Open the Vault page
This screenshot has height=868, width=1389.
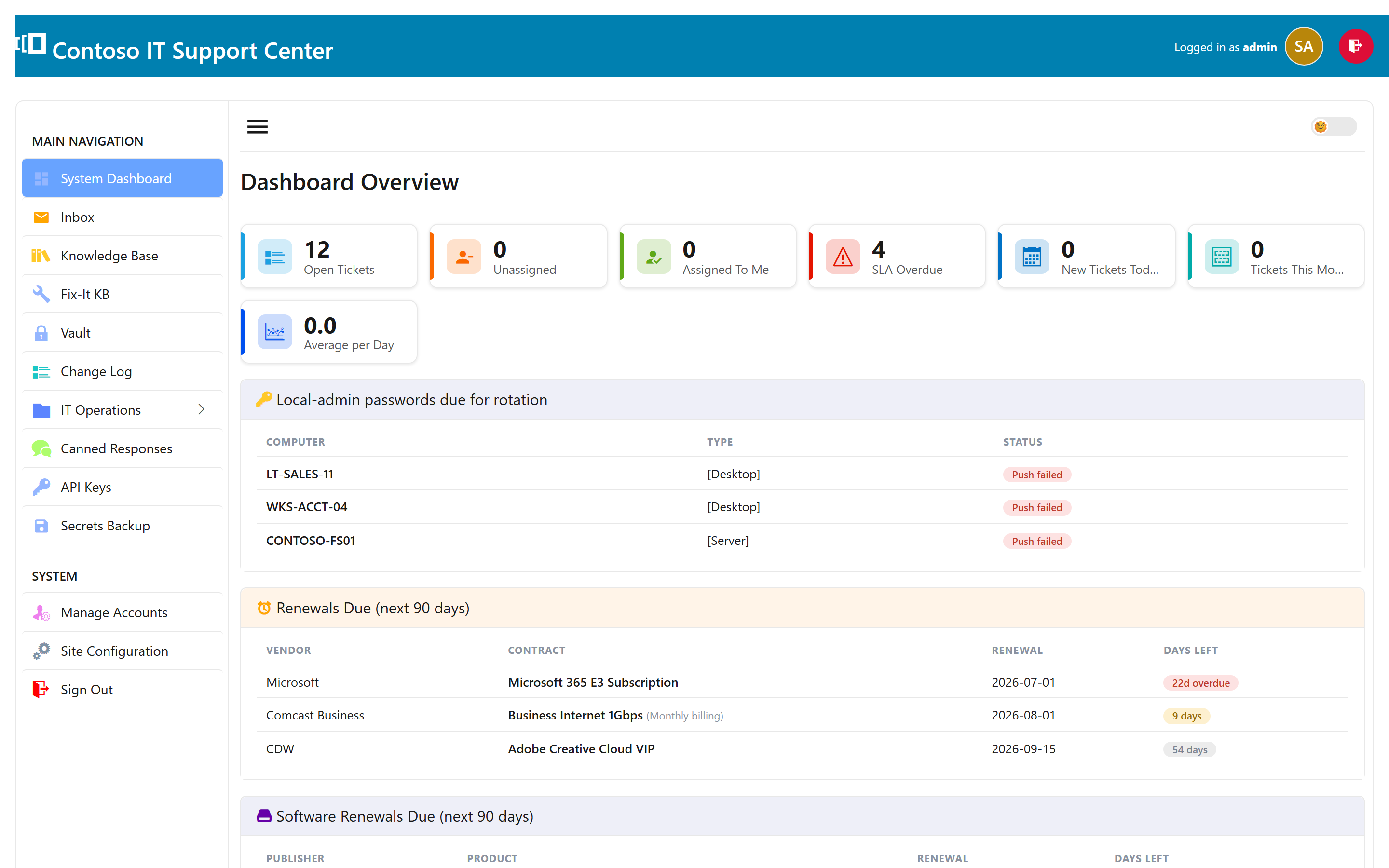click(122, 333)
